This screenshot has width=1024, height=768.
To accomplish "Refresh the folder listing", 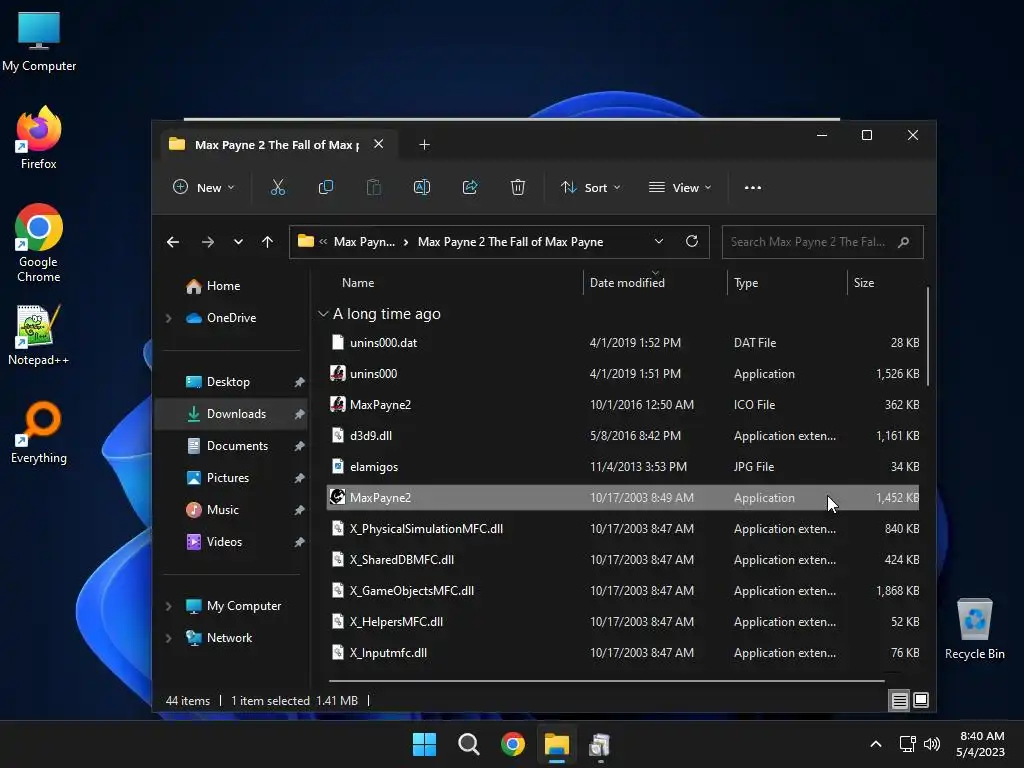I will (x=692, y=242).
